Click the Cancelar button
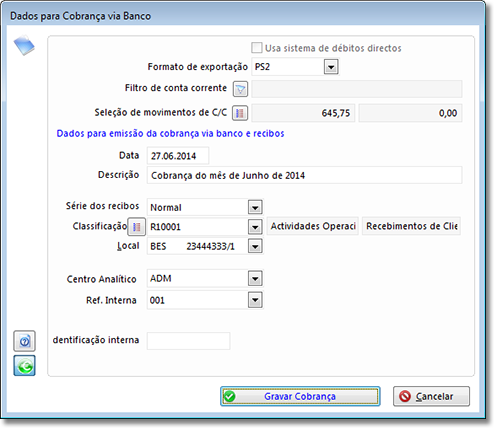This screenshot has width=496, height=431. pos(431,396)
